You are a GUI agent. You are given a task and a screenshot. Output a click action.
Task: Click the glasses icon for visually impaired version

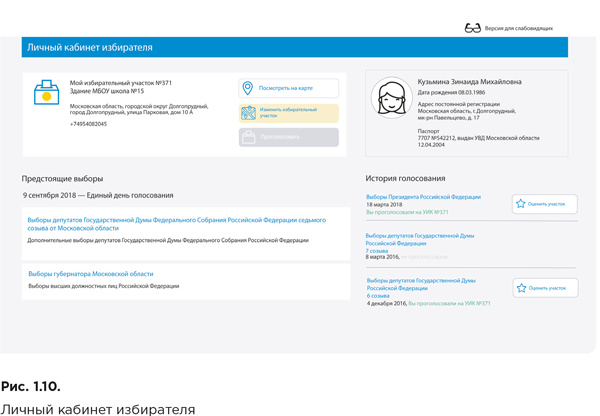(472, 28)
